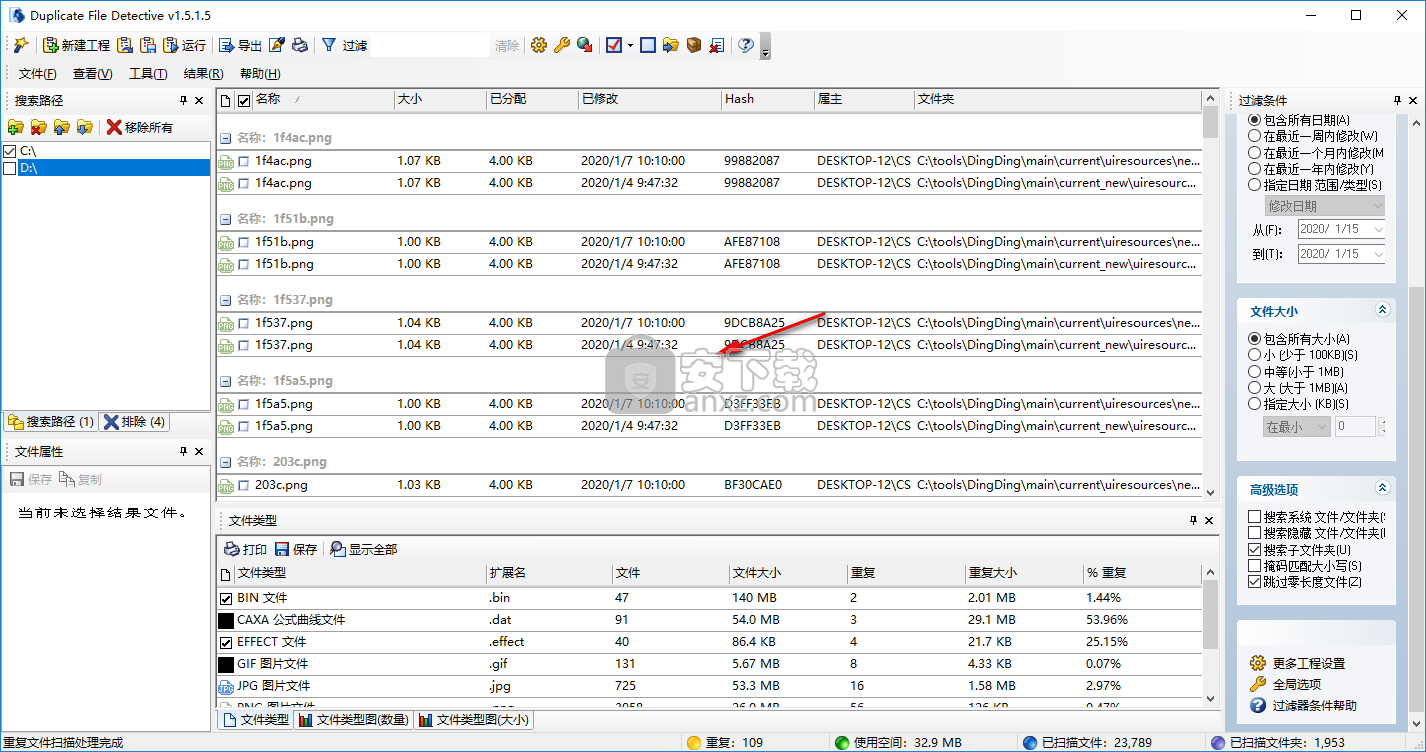Select 在最近一周内修改 radio option
This screenshot has width=1426, height=752.
(1254, 136)
